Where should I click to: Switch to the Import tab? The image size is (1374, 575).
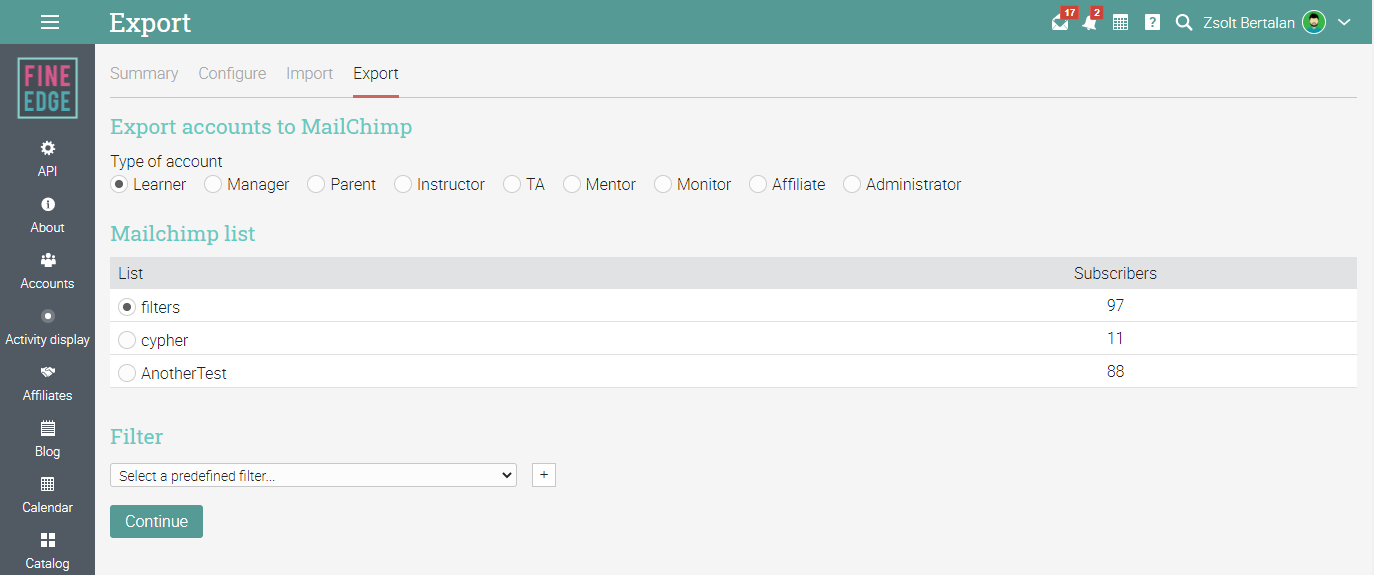[309, 73]
